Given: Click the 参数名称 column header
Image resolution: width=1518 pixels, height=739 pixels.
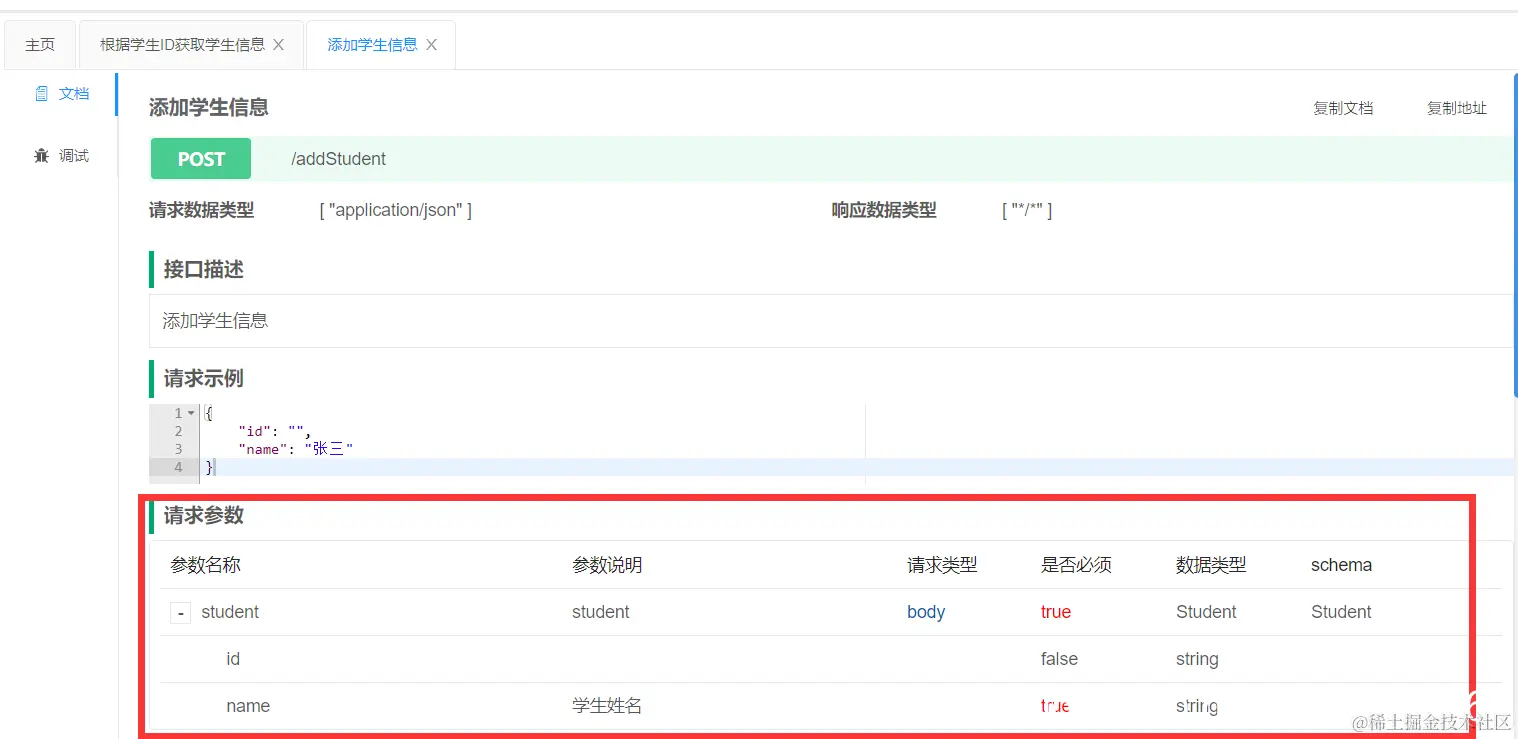Looking at the screenshot, I should tap(206, 565).
